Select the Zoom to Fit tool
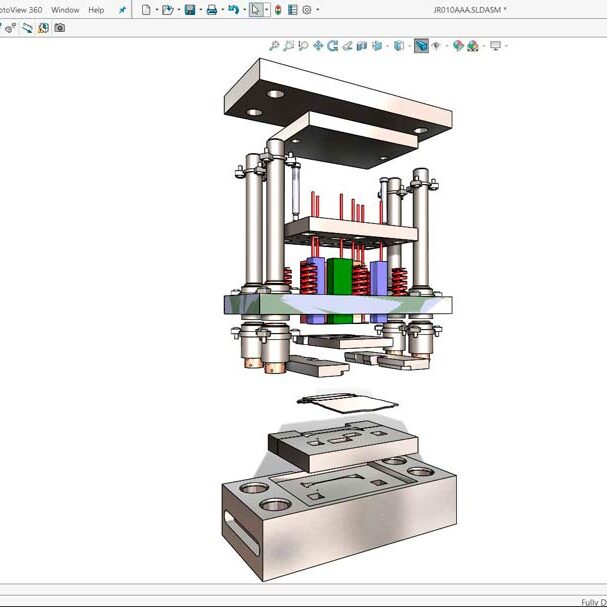 tap(274, 46)
